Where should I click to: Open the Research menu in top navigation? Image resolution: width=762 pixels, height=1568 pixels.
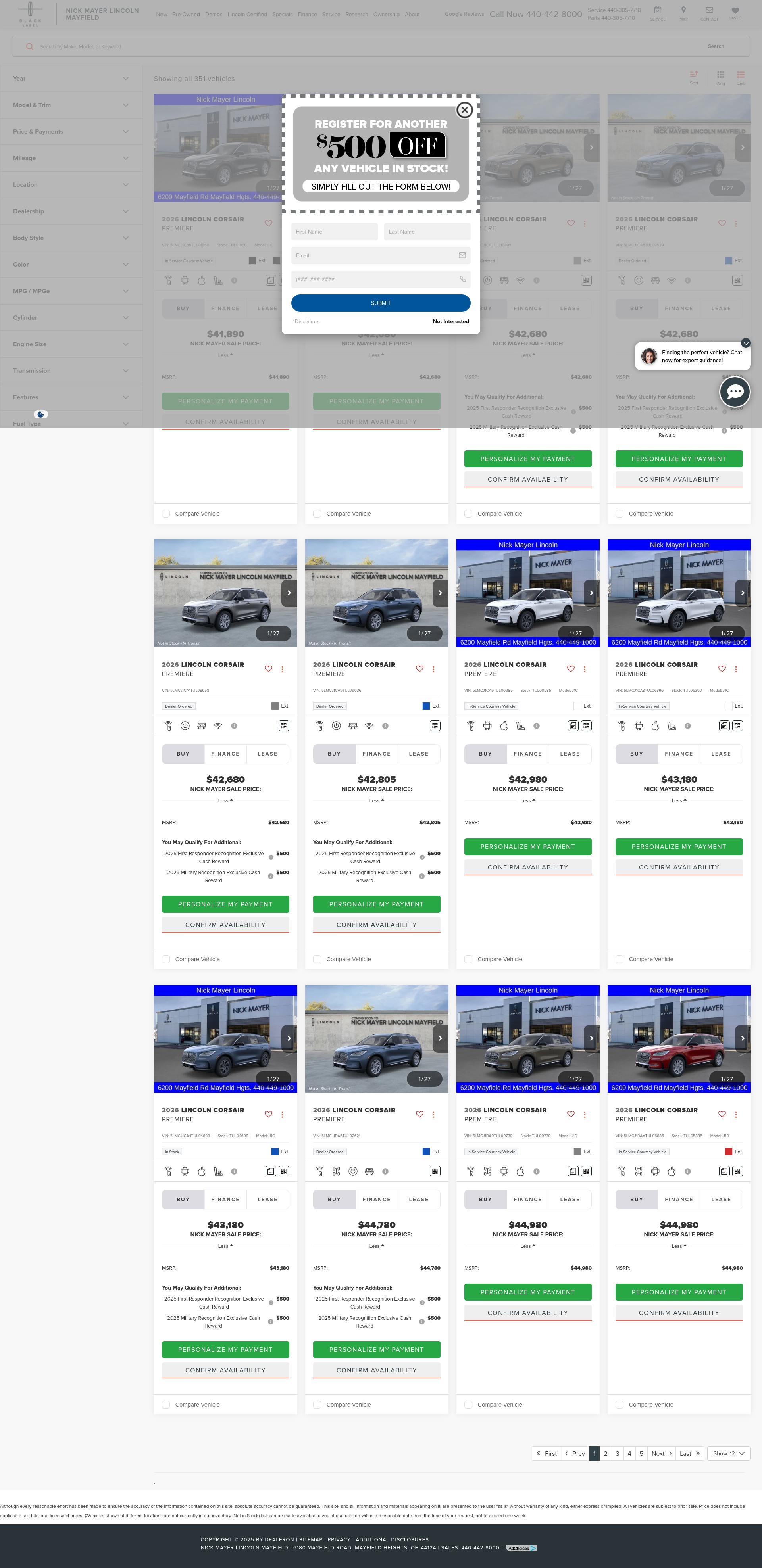(356, 14)
